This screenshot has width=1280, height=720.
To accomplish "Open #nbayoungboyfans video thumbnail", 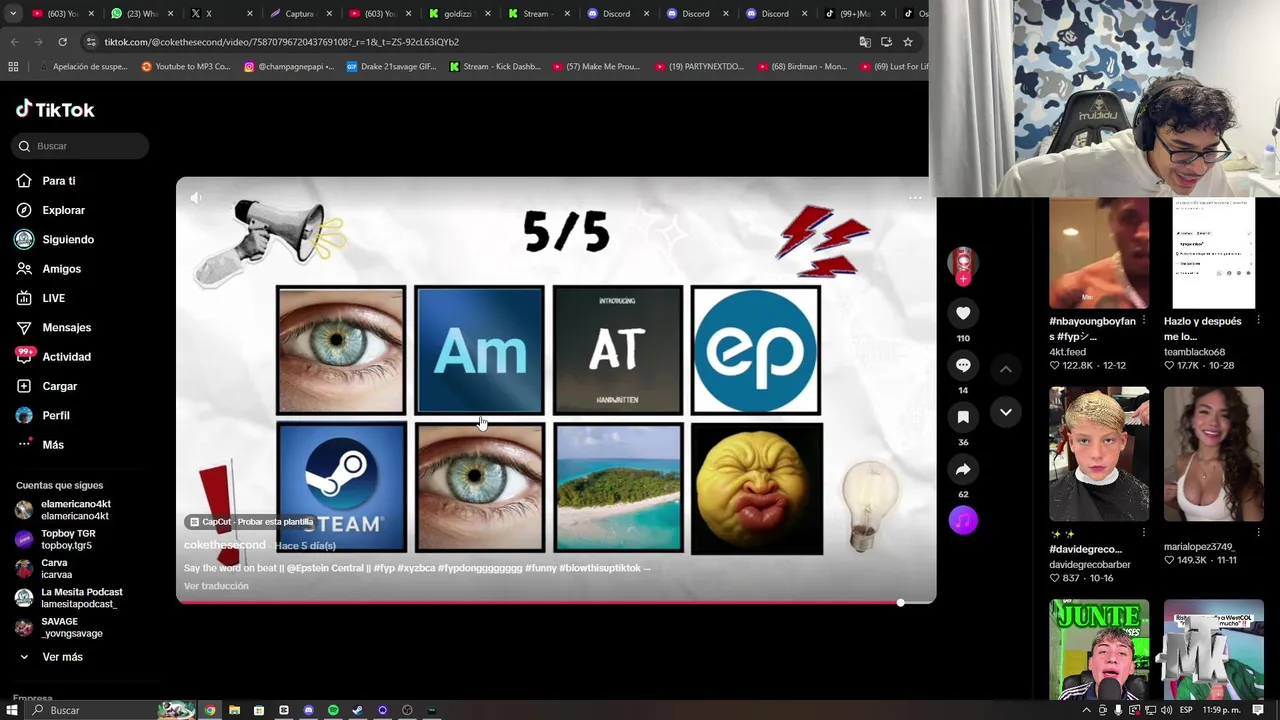I will pos(1098,253).
